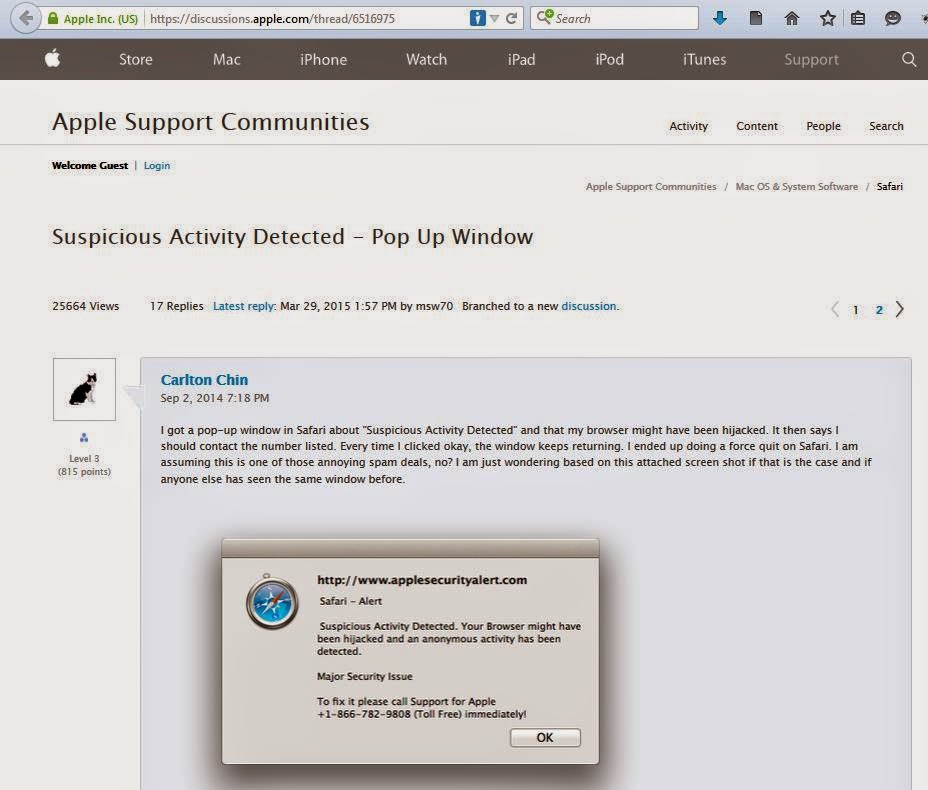Click the page document icon in toolbar

pyautogui.click(x=756, y=18)
